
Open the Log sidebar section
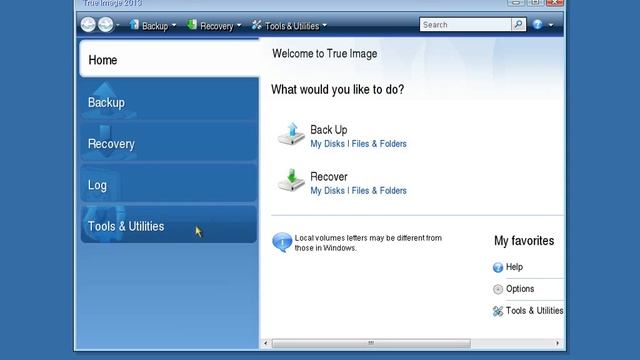(x=169, y=184)
